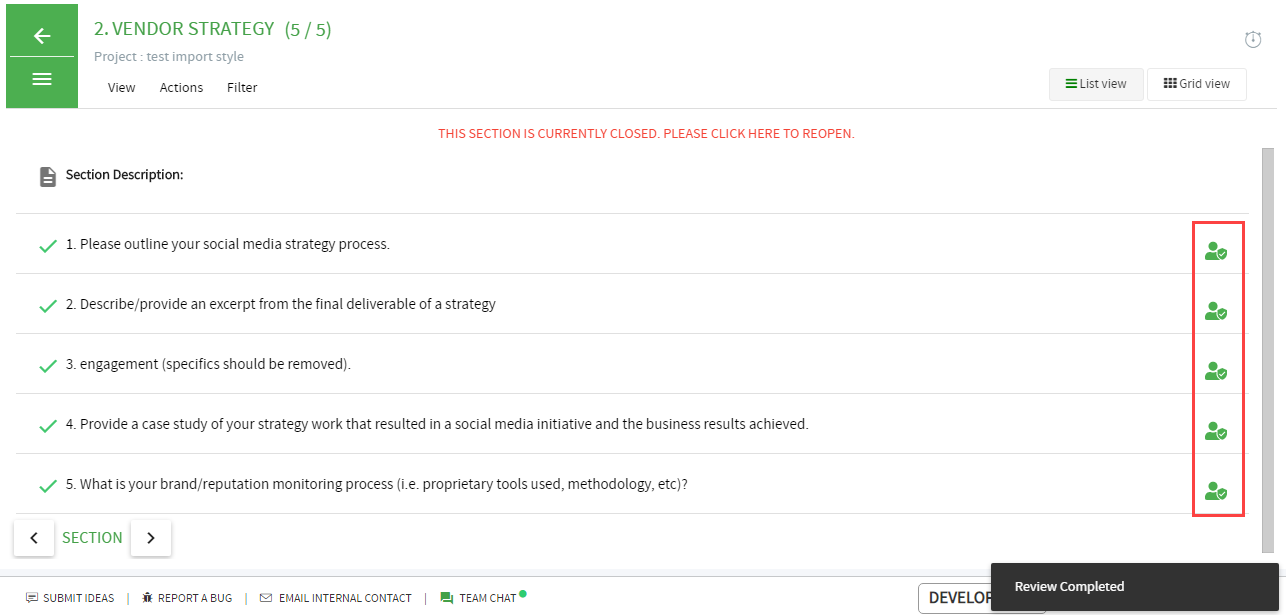Switch to List view
1286x615 pixels.
coord(1096,84)
